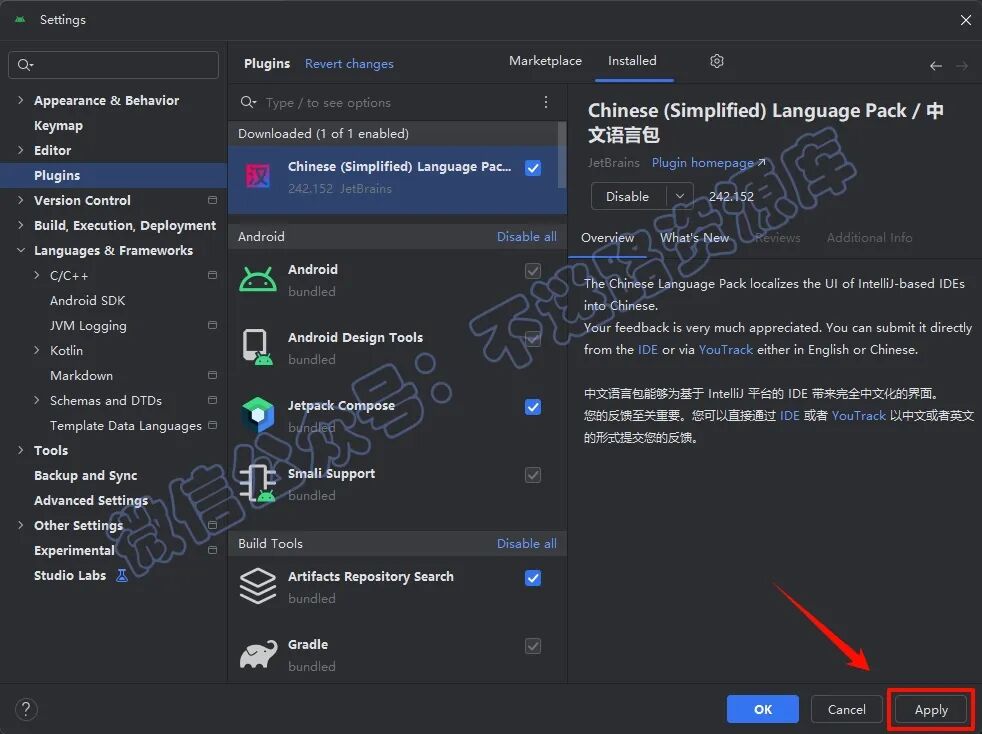Click the settings search magnifier icon

click(25, 65)
